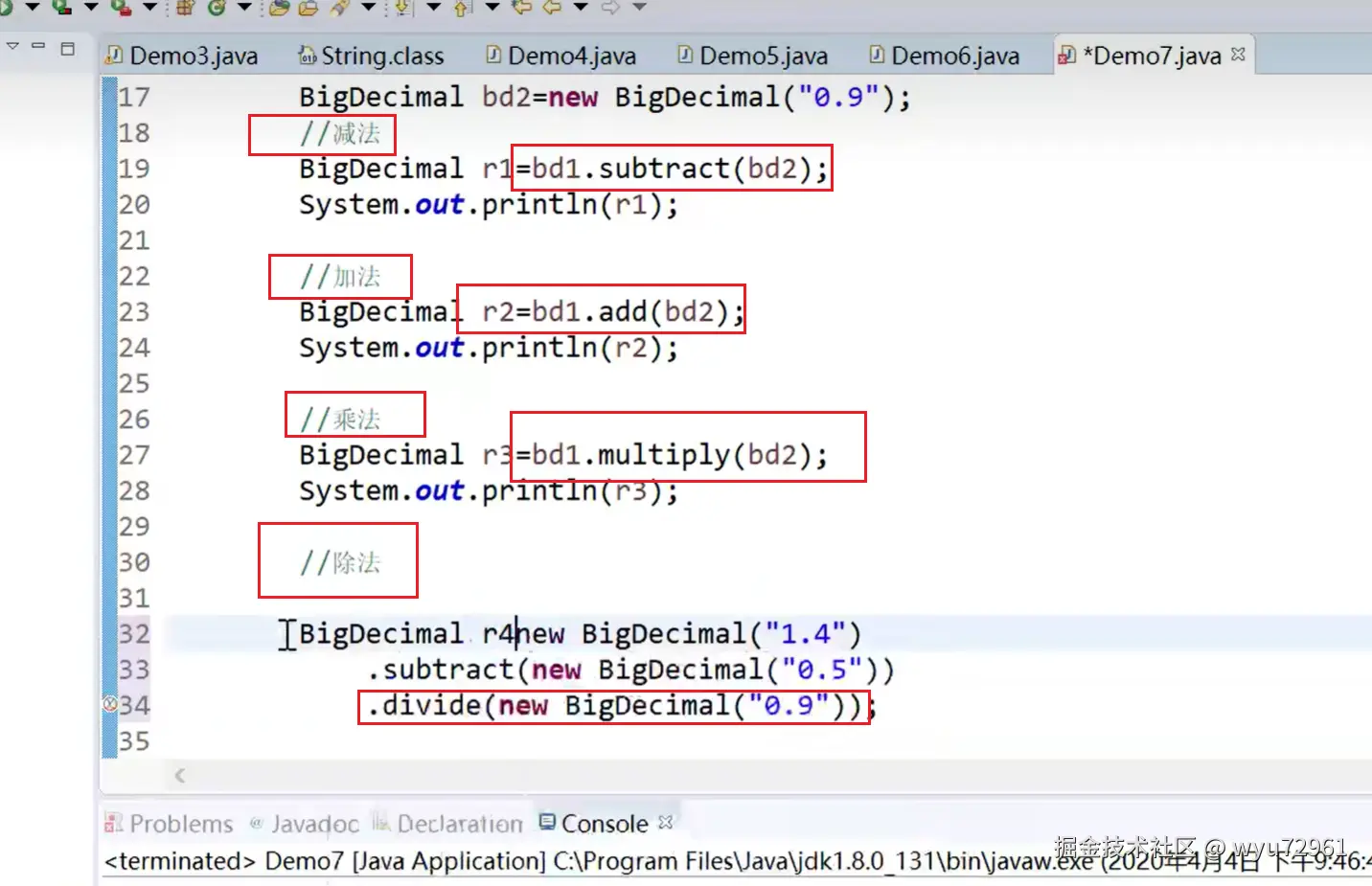Click the BigDecimal r4 declaration line
Screen dimensions: 1372x886
[x=581, y=634]
